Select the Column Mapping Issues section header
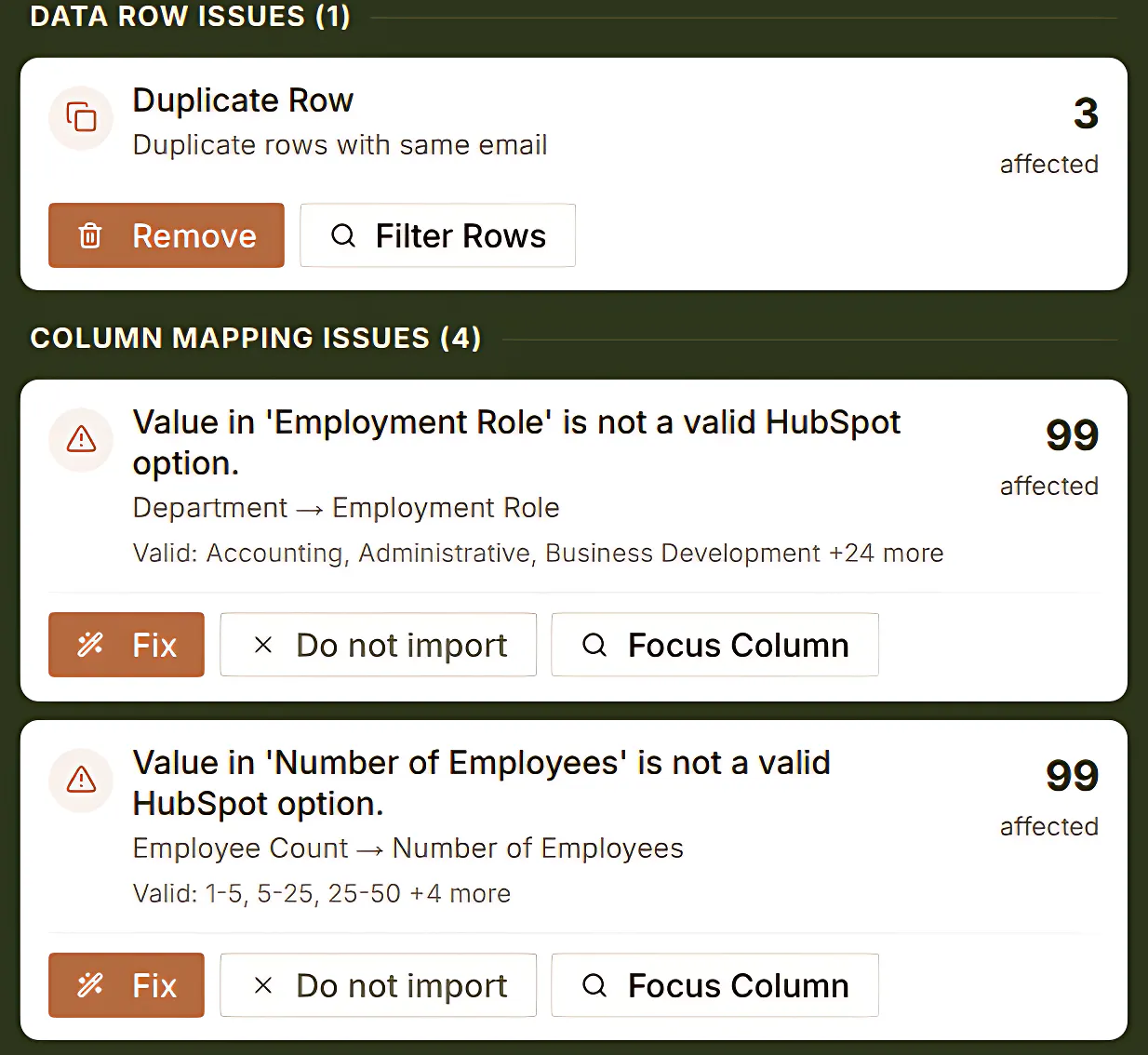The image size is (1148, 1055). click(256, 338)
